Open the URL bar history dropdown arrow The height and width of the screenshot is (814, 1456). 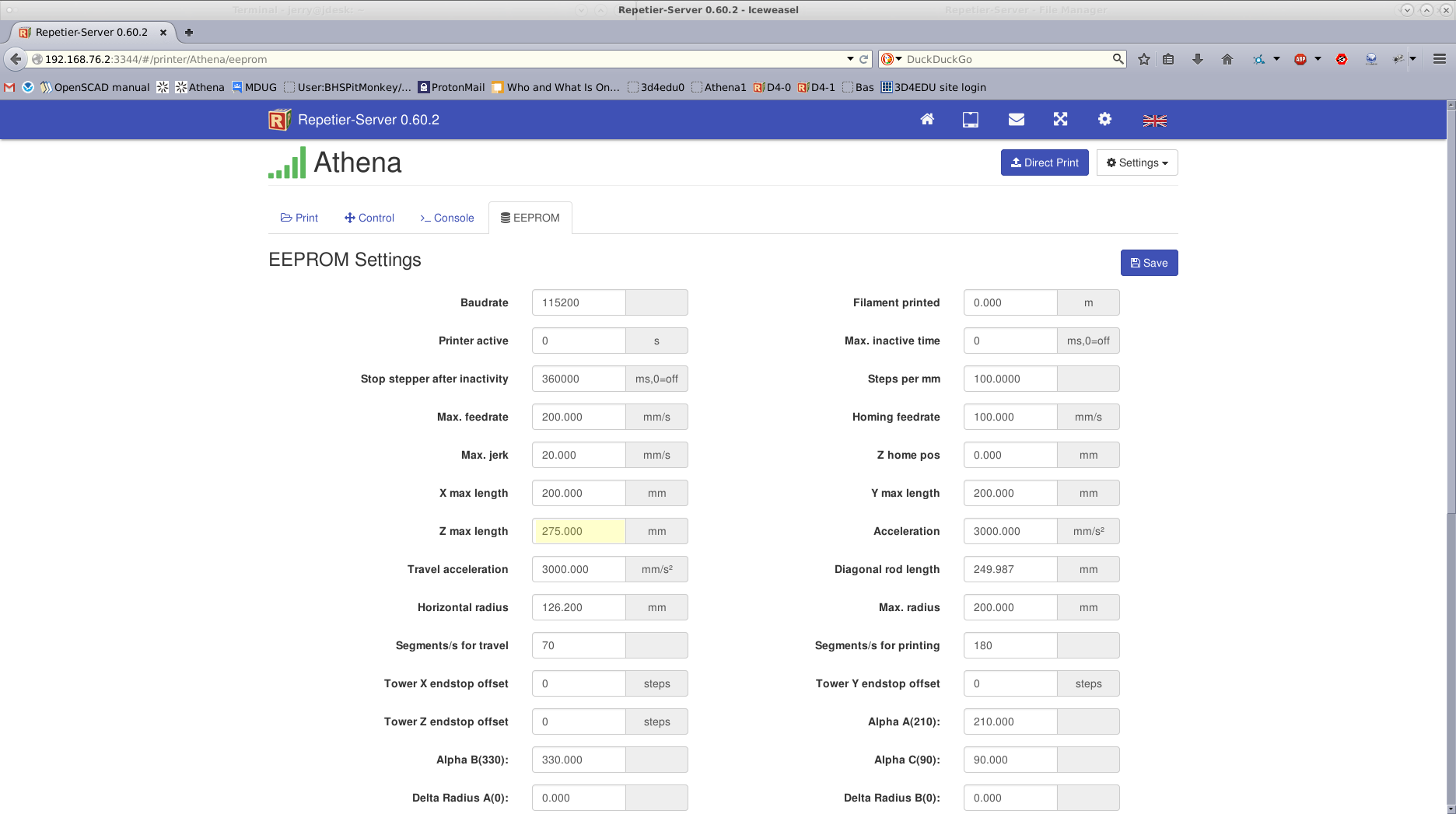click(850, 59)
